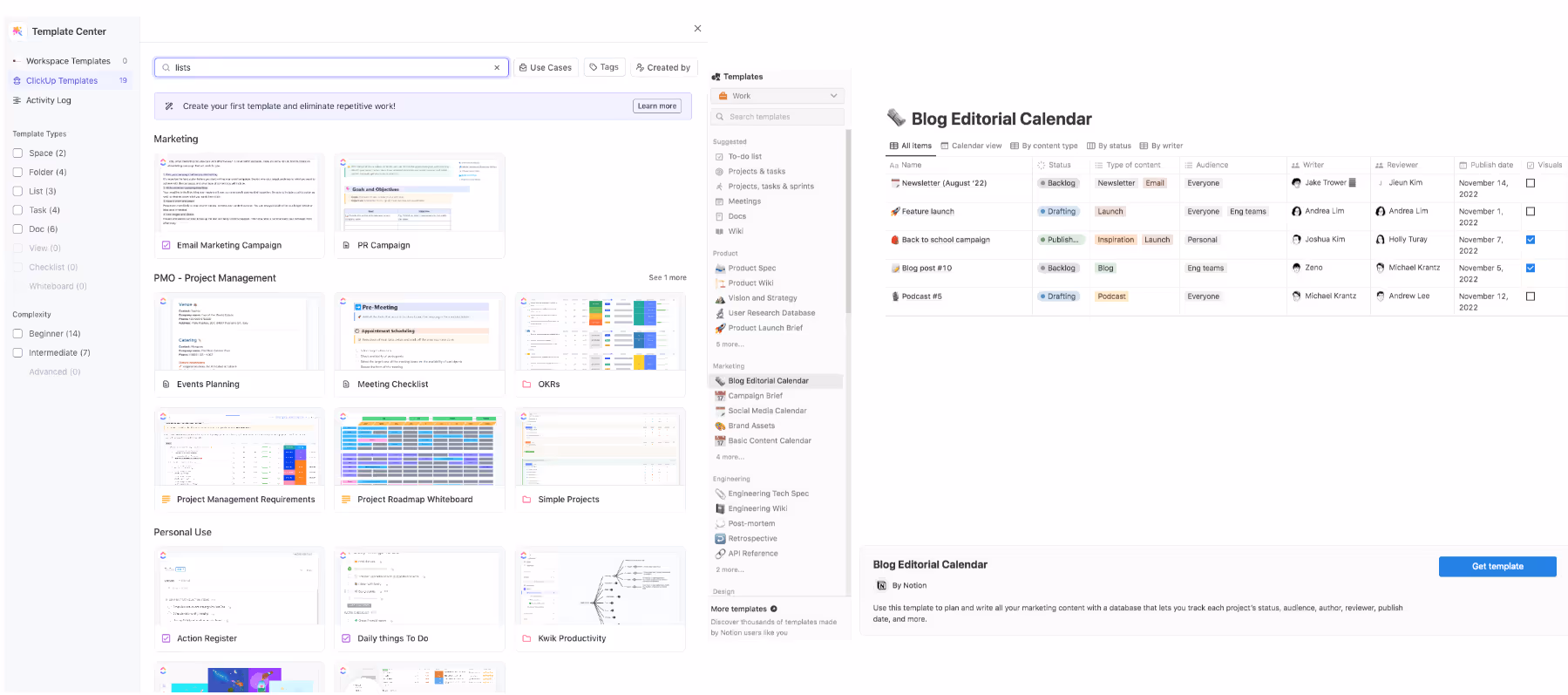Click the ClickUp logo in Template Center header
Viewport: 1568px width, 695px height.
coord(17,31)
